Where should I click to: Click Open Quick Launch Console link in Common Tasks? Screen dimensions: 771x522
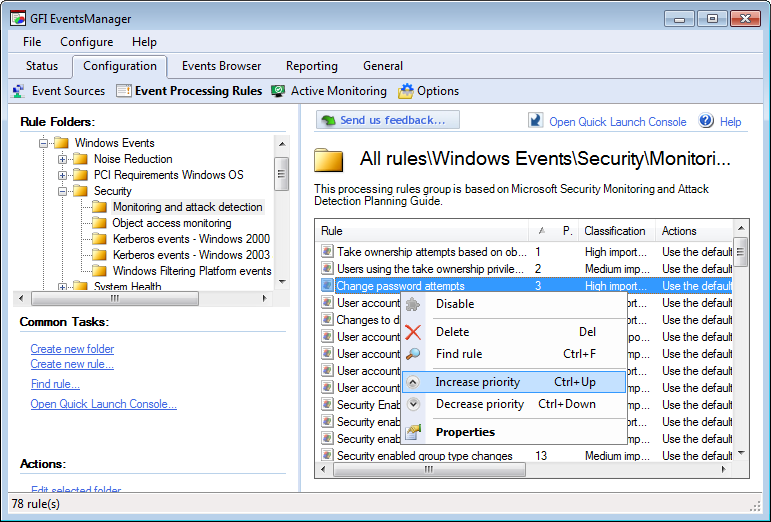click(x=104, y=404)
